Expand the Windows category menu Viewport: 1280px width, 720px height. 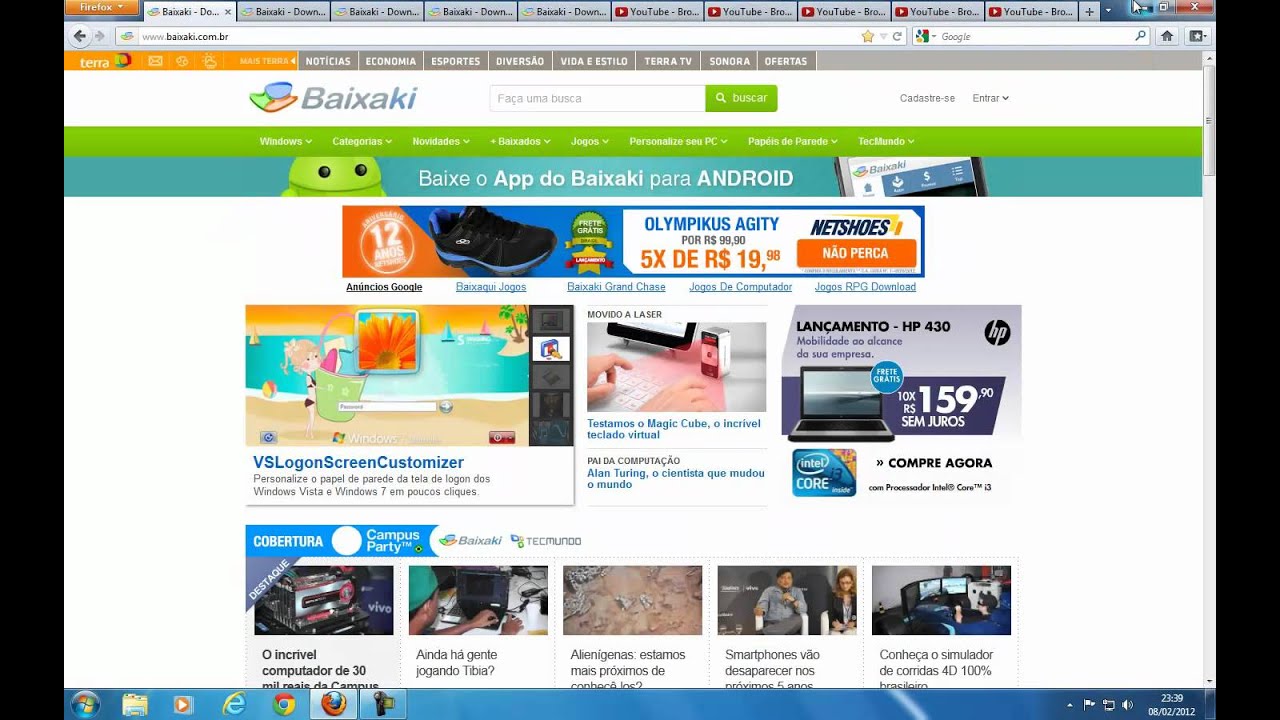286,141
